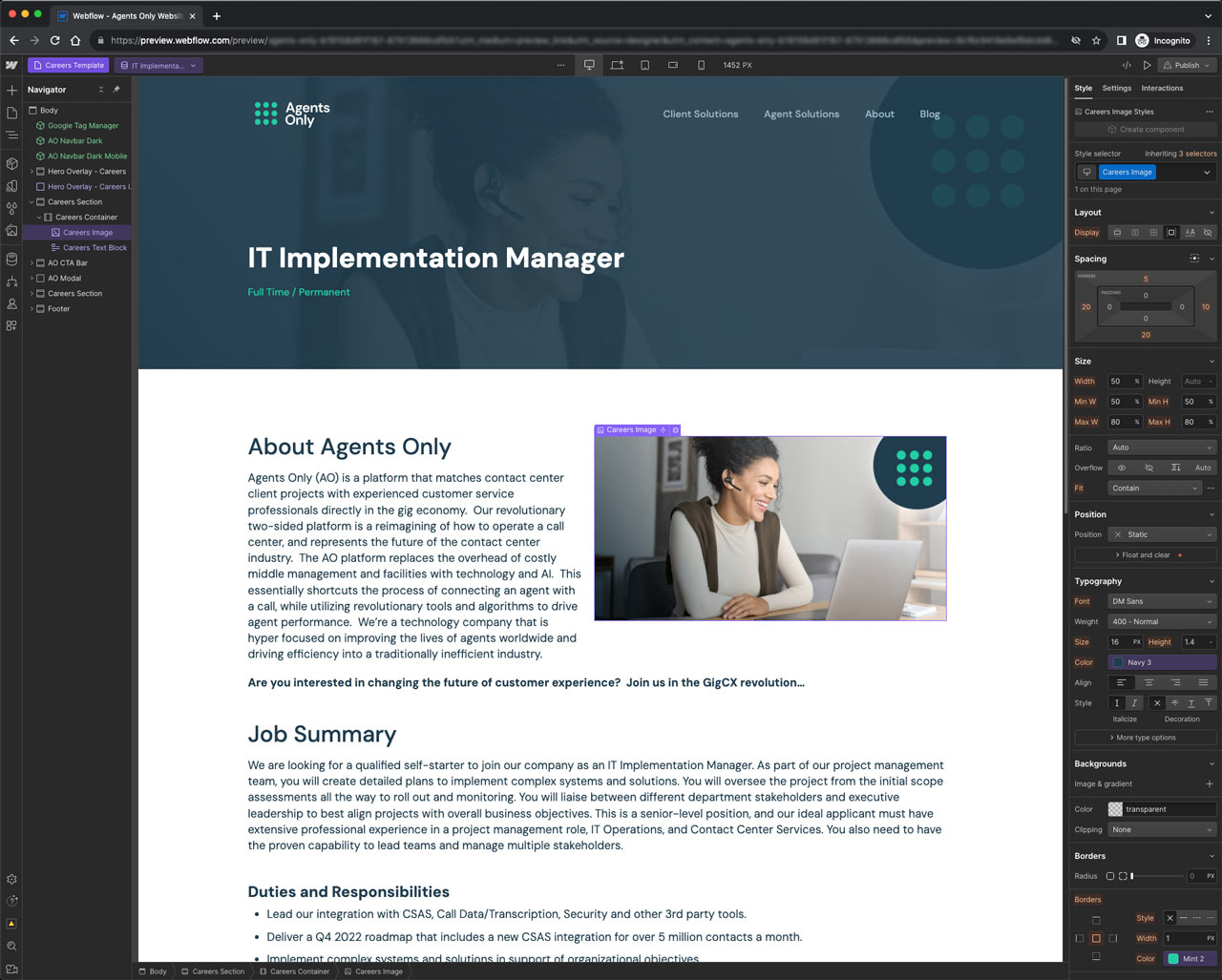1222x980 pixels.
Task: Open the Ratio Auto dropdown
Action: point(1162,448)
